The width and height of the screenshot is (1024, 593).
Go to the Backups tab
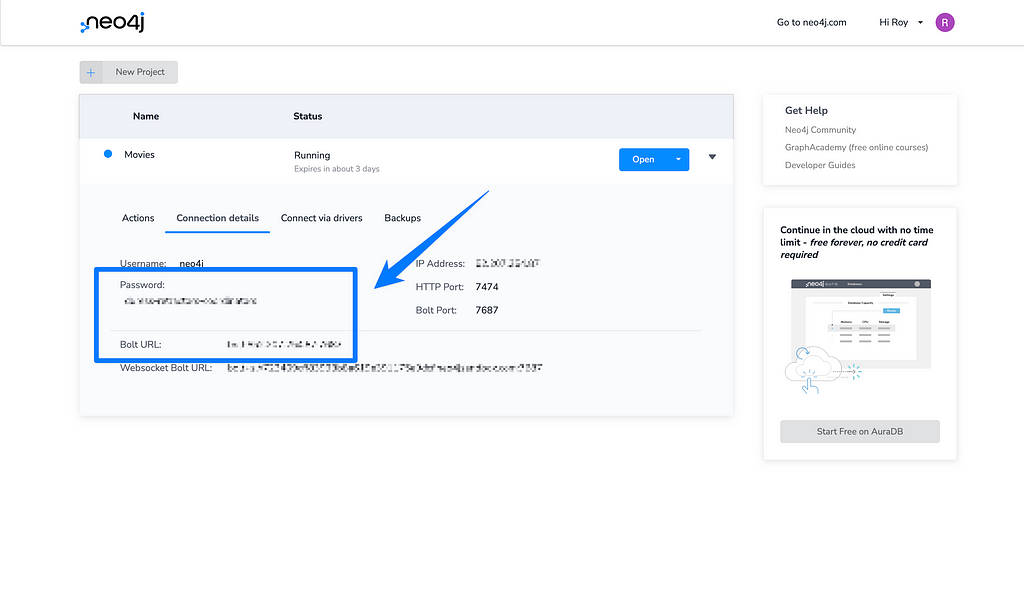(x=402, y=218)
